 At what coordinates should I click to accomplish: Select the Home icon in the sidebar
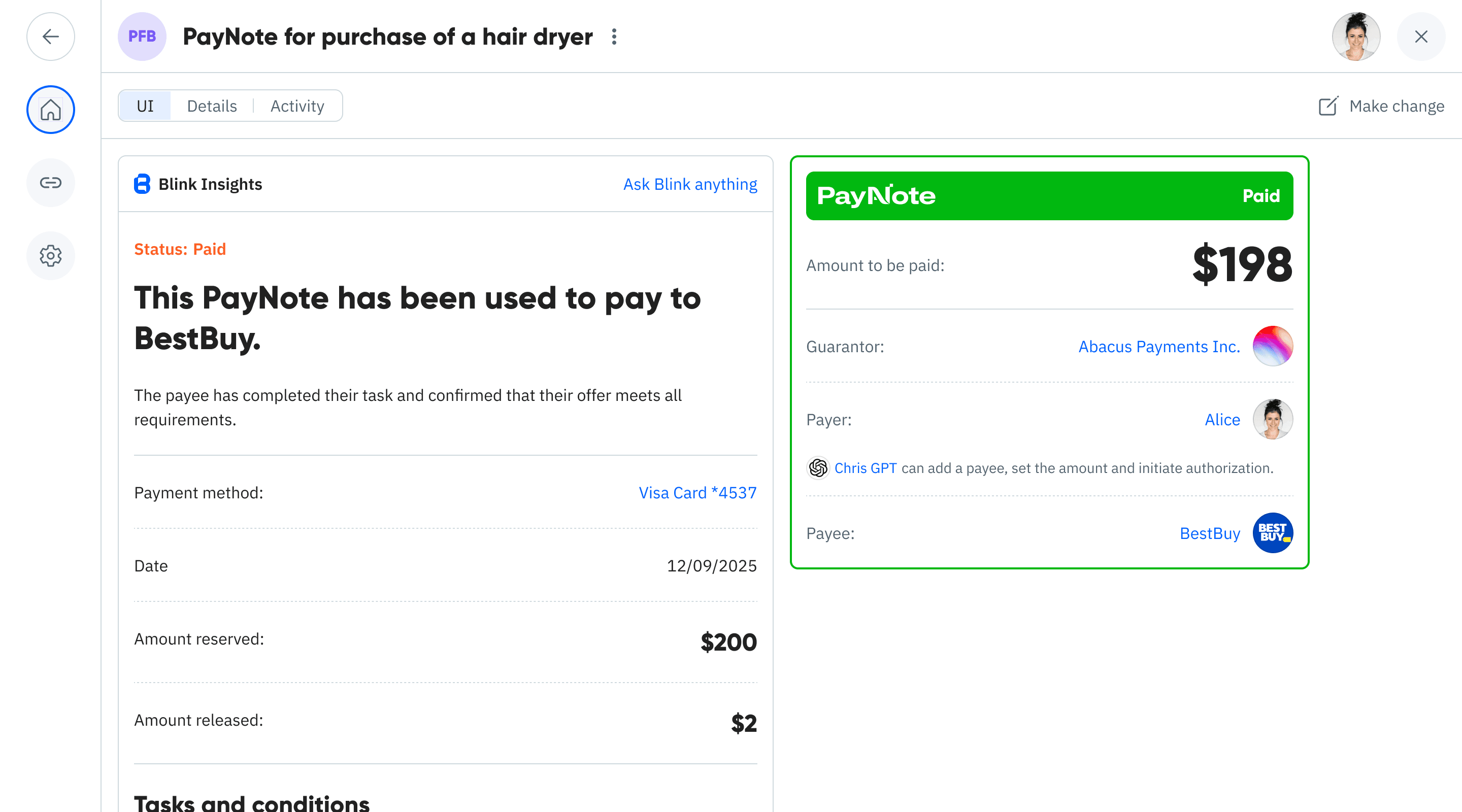(51, 110)
